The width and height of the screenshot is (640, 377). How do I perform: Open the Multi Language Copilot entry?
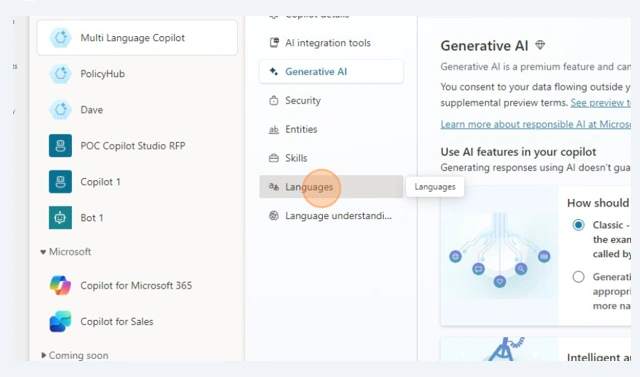pyautogui.click(x=137, y=38)
